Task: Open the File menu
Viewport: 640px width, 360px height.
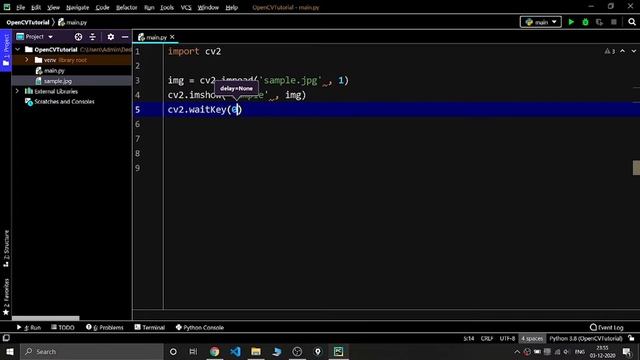Action: (20, 7)
